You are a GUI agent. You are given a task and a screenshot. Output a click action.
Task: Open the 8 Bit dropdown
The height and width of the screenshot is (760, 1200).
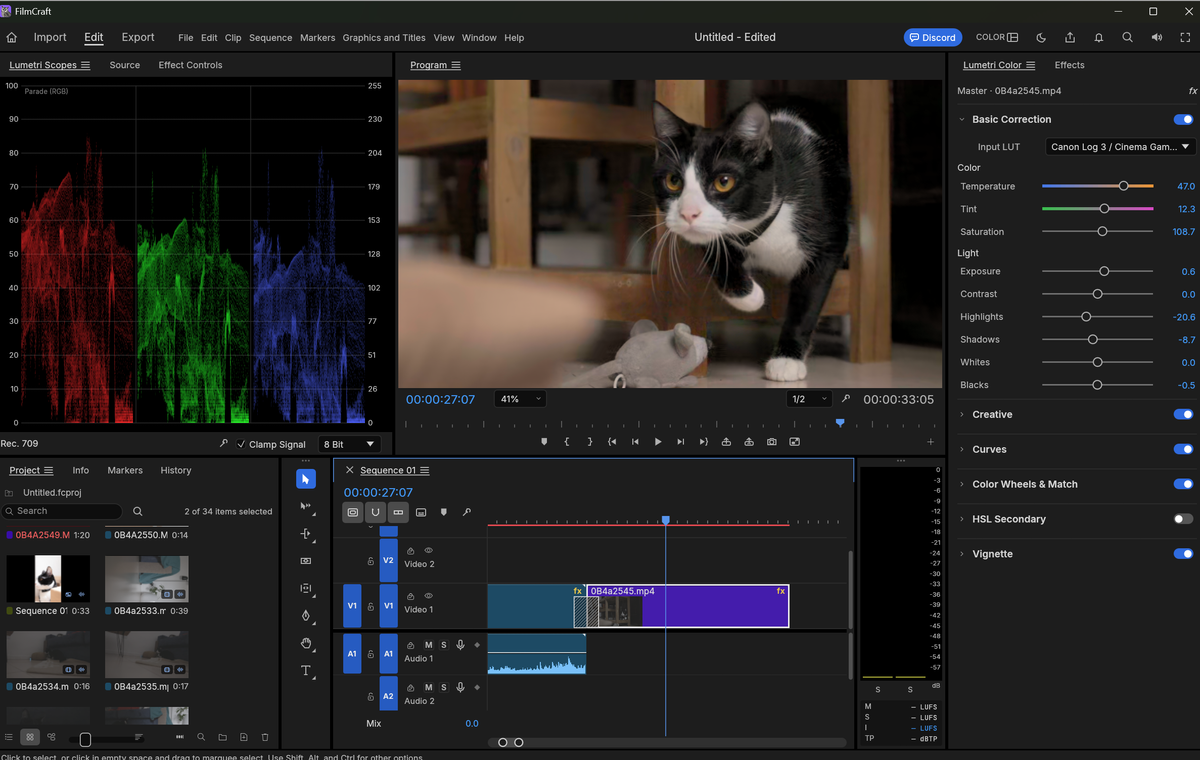(x=349, y=444)
